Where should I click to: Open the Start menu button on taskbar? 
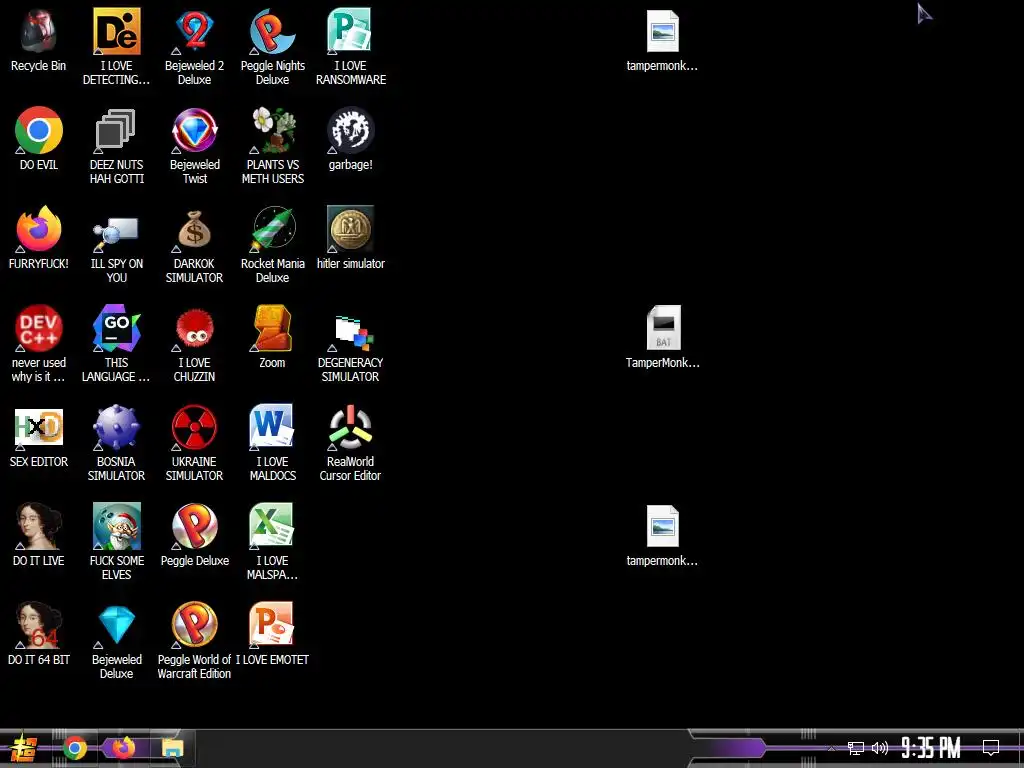click(x=24, y=748)
